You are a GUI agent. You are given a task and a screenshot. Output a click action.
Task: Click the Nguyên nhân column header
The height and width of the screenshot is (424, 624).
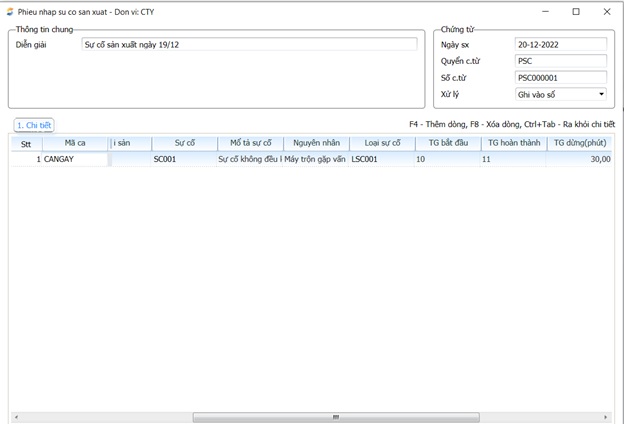316,143
